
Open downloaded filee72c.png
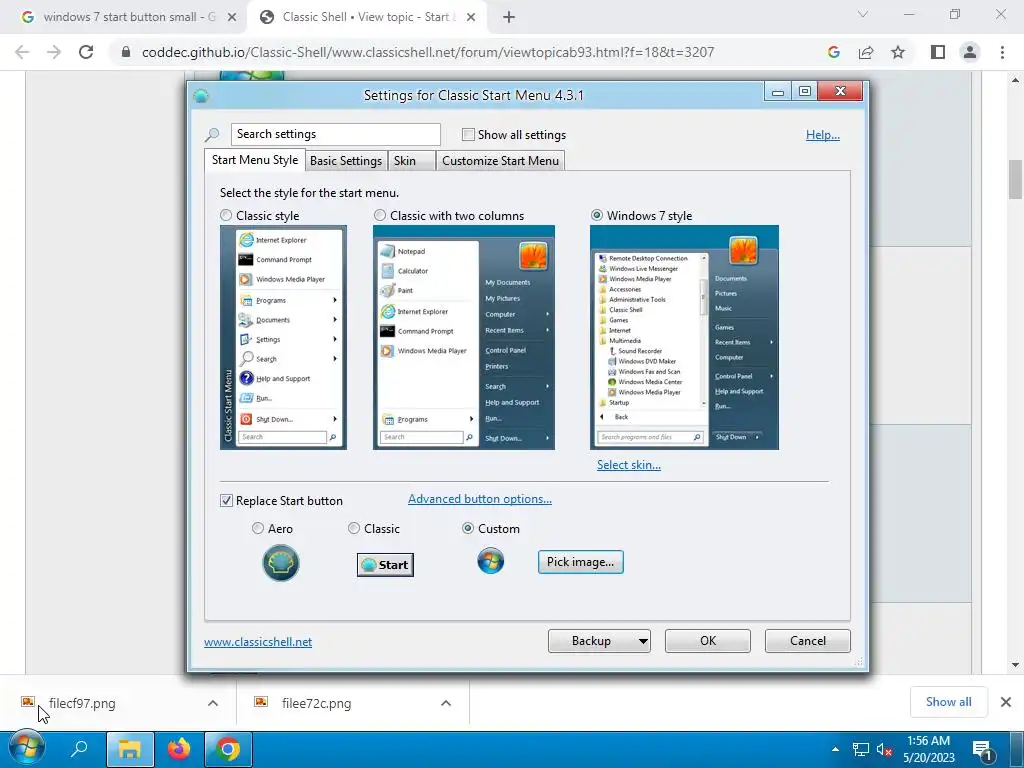point(316,703)
